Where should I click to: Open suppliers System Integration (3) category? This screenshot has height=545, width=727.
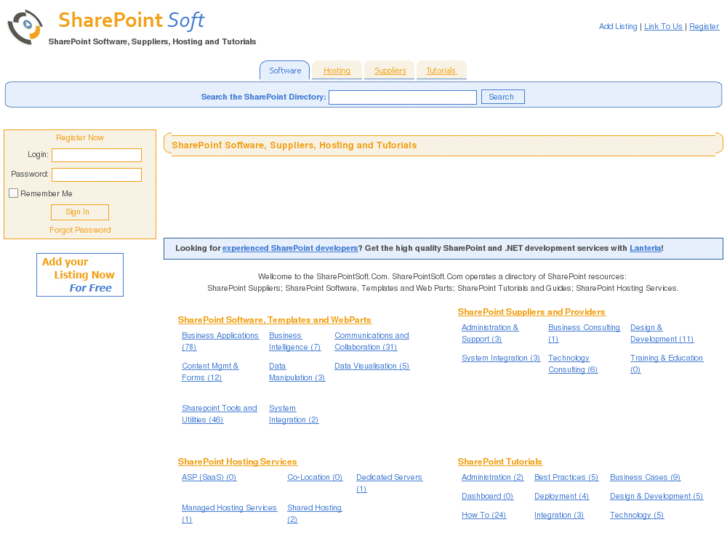tap(501, 358)
